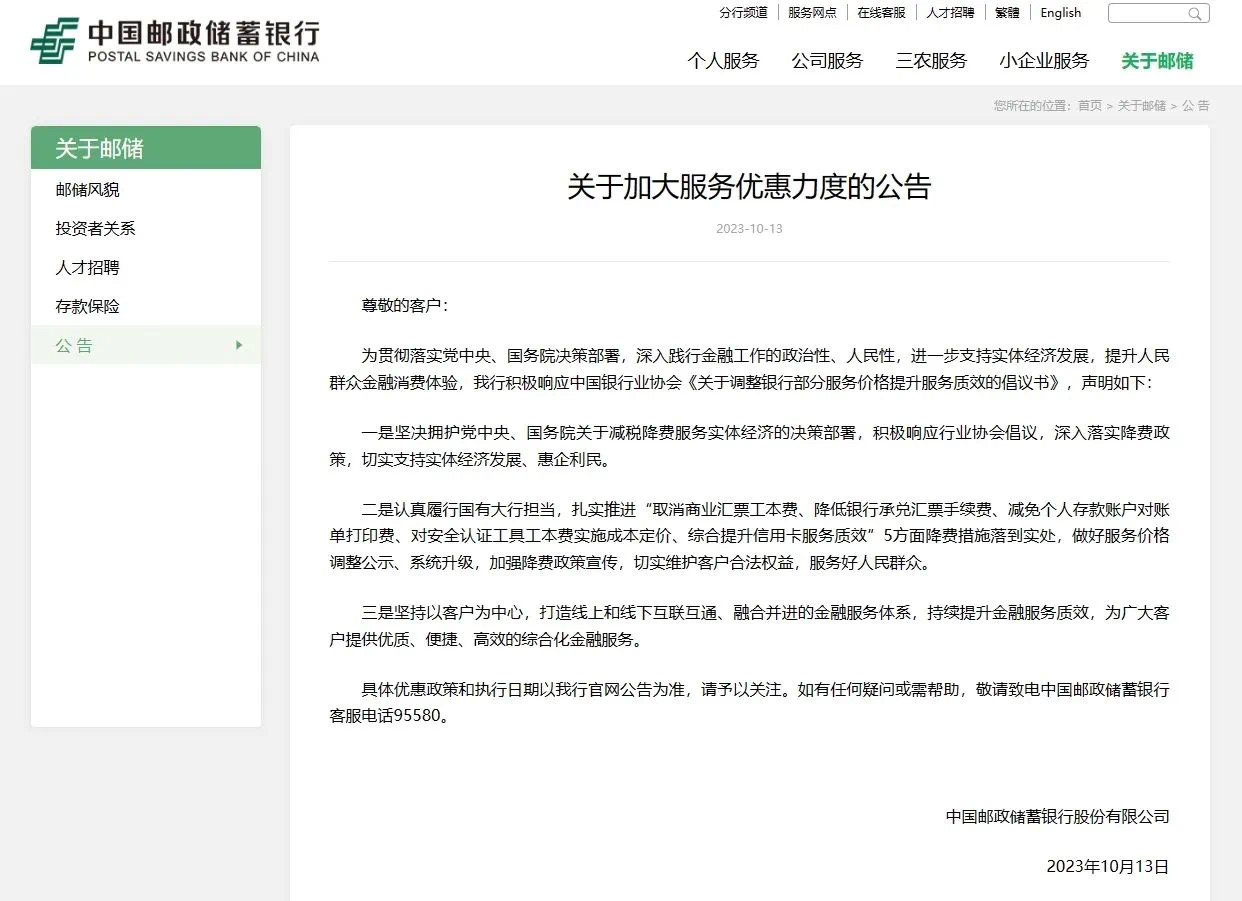Click 关于邮储 in the breadcrumb

pos(1141,106)
